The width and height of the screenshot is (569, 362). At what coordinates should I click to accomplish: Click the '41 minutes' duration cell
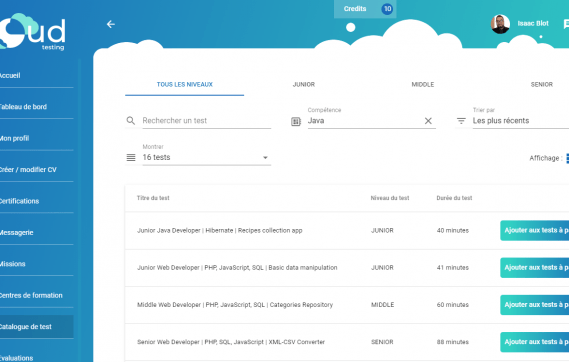pyautogui.click(x=453, y=268)
